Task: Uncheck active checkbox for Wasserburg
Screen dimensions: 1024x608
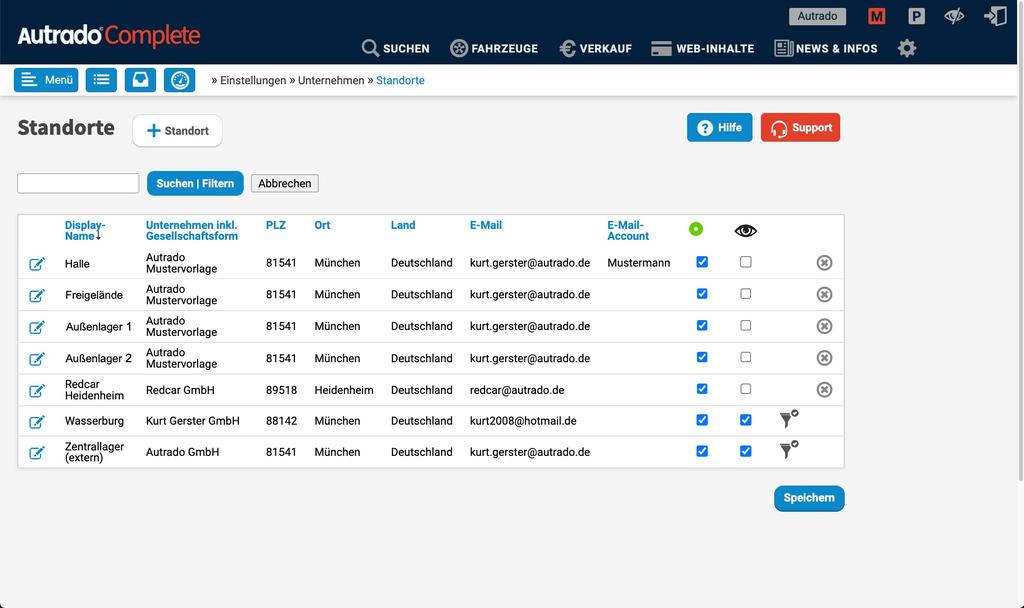Action: (x=702, y=420)
